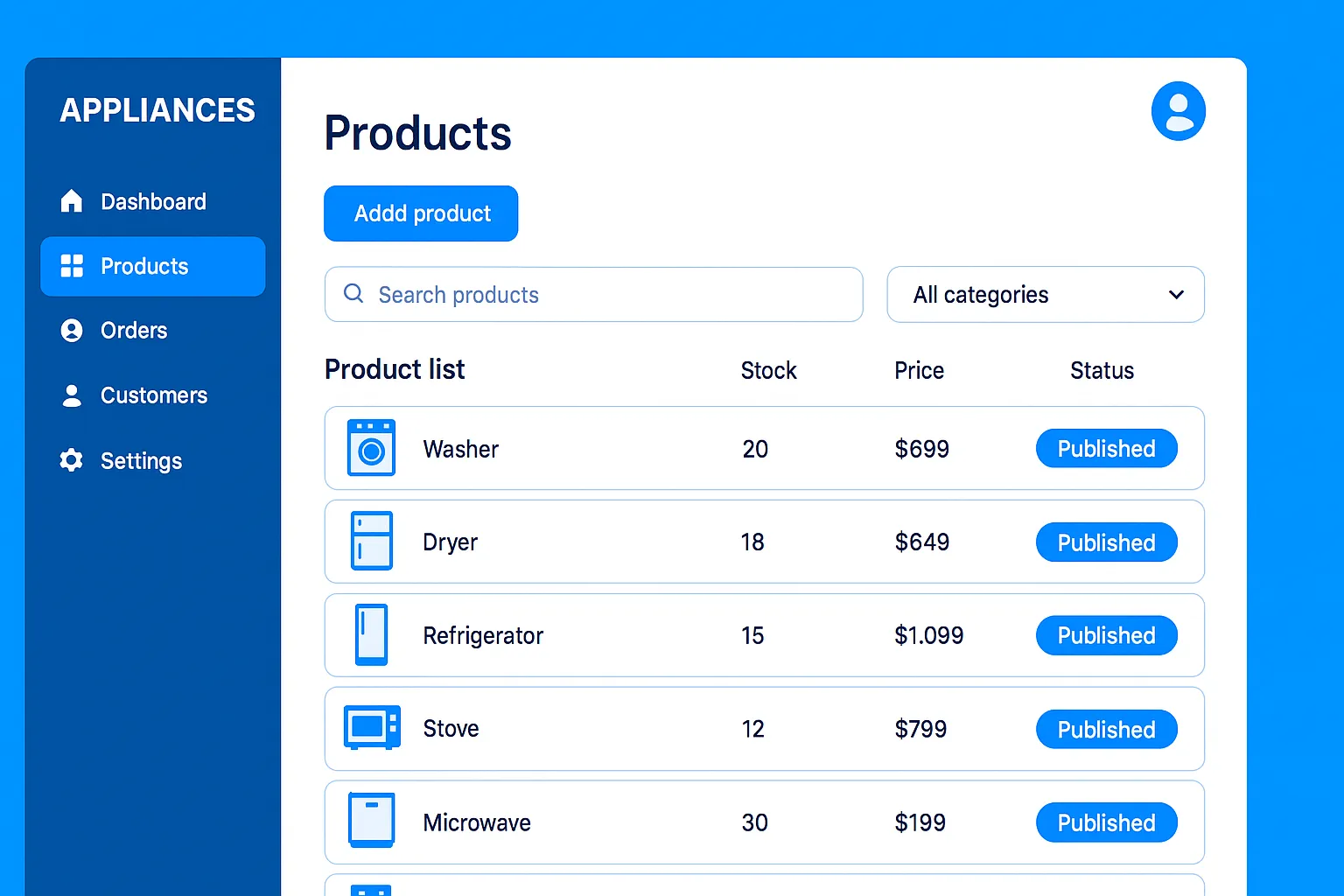Click the $1.099 price value

pyautogui.click(x=928, y=635)
